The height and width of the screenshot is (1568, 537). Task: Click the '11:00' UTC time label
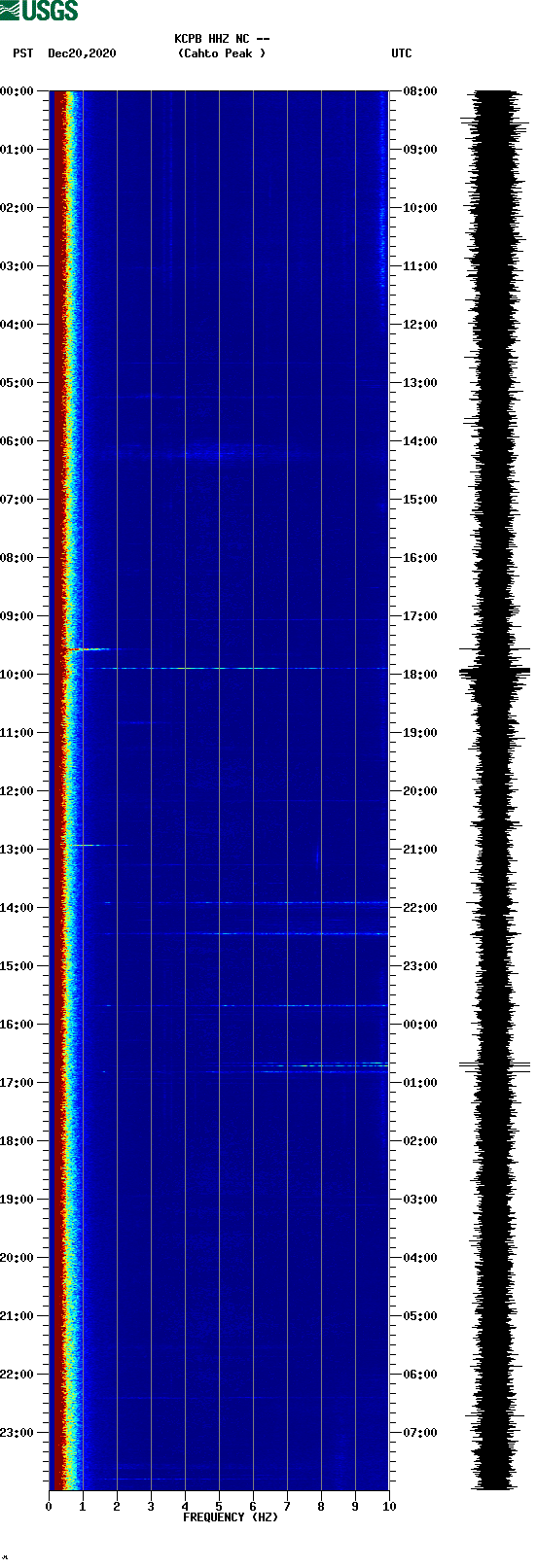pyautogui.click(x=420, y=266)
